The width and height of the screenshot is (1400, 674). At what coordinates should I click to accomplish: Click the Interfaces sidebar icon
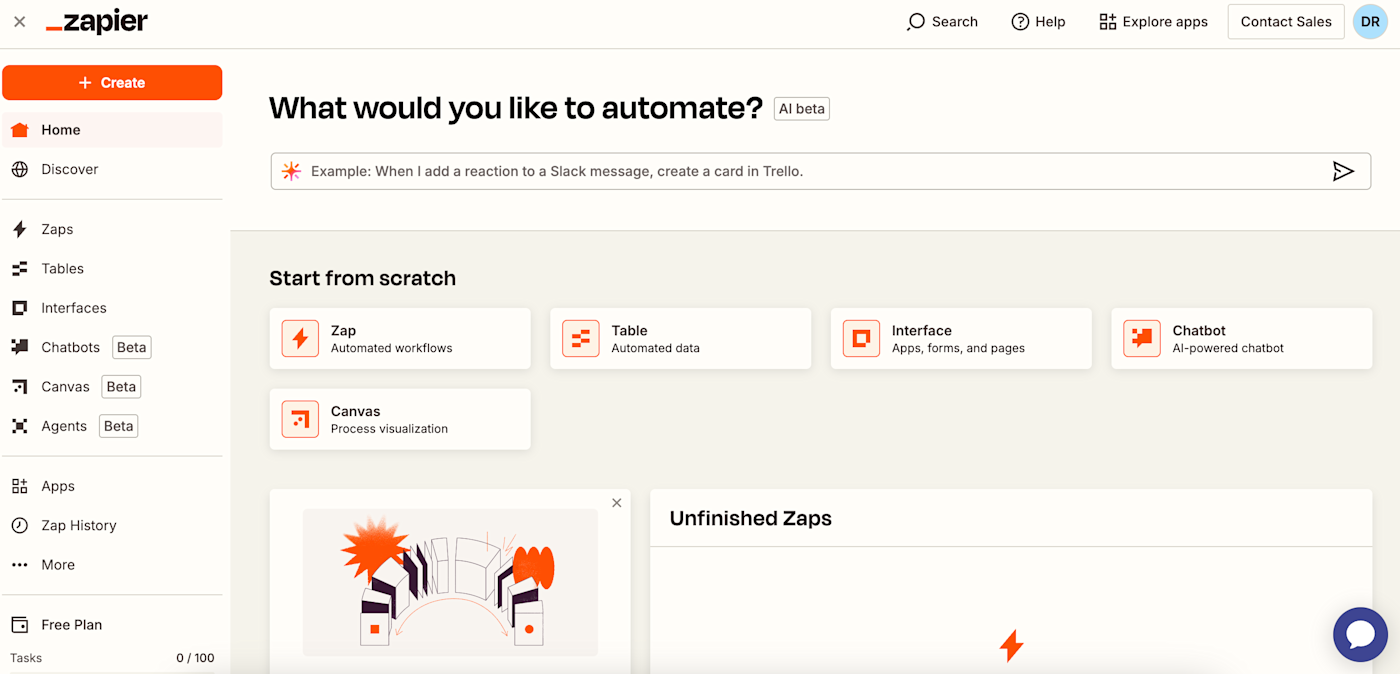click(20, 308)
